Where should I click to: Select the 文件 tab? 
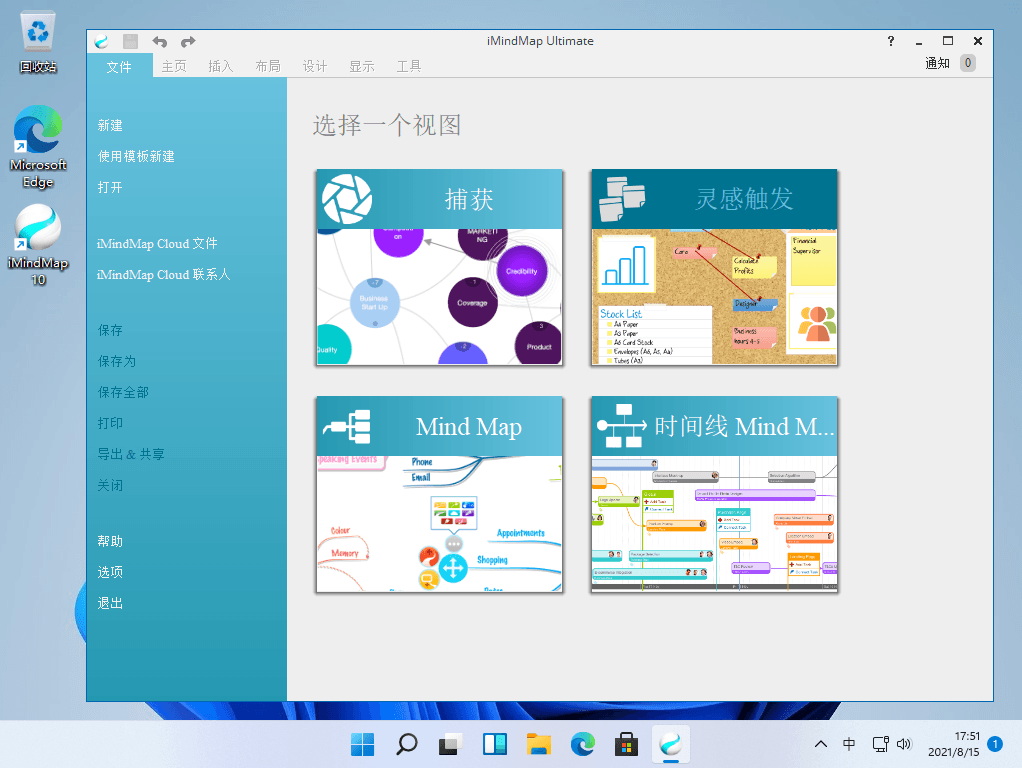coord(119,66)
